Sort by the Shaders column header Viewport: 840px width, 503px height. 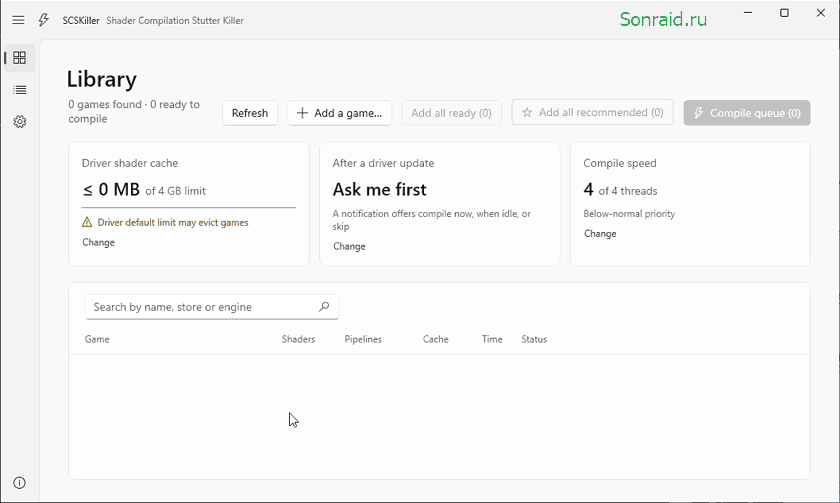click(x=298, y=339)
